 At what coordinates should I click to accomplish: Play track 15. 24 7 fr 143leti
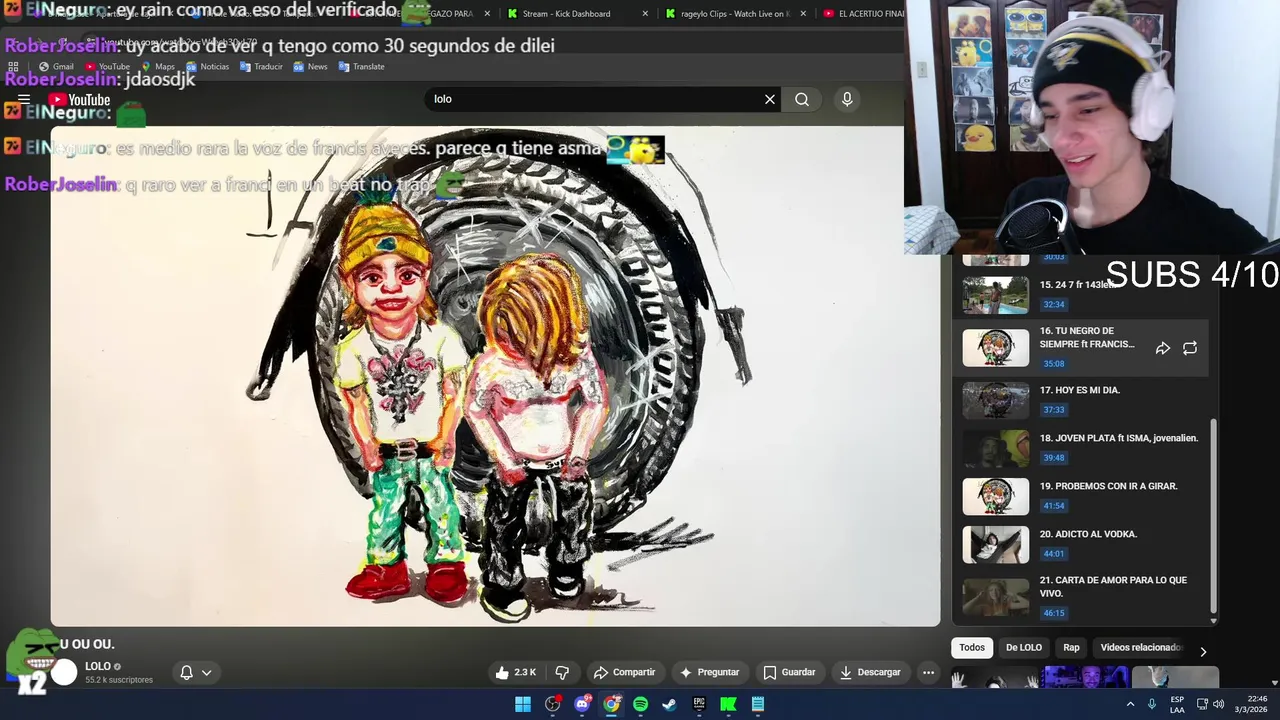click(1080, 294)
